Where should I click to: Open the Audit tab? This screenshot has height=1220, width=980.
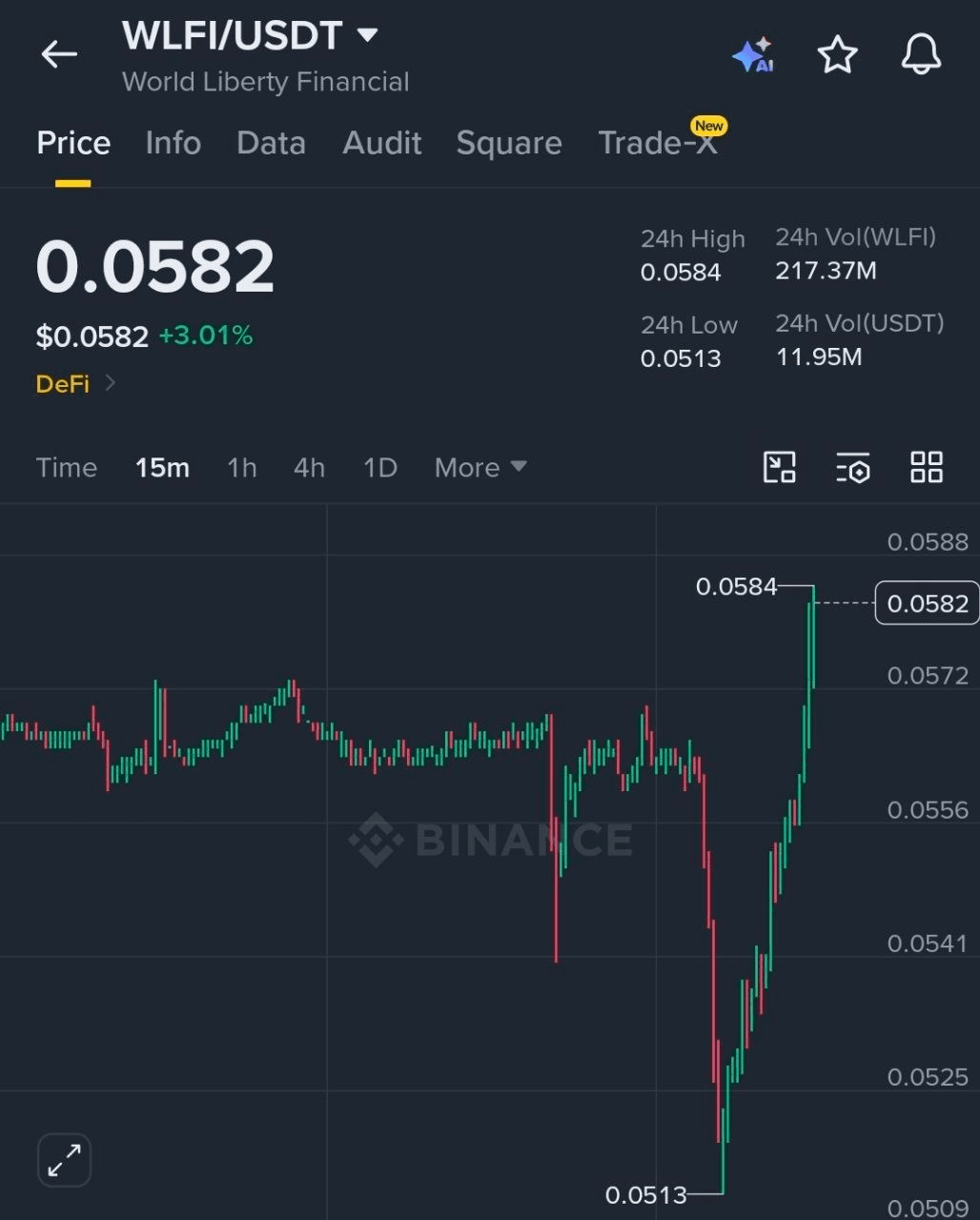pyautogui.click(x=382, y=143)
